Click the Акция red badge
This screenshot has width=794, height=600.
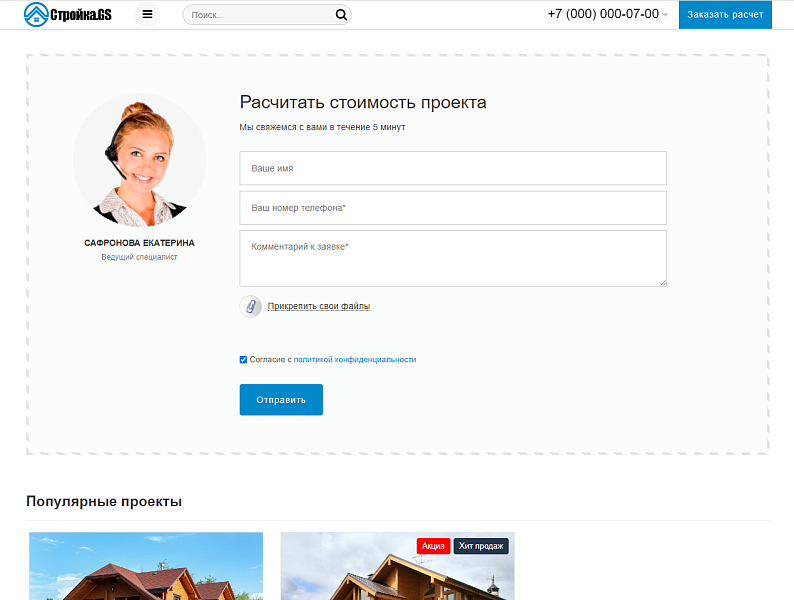pos(433,546)
